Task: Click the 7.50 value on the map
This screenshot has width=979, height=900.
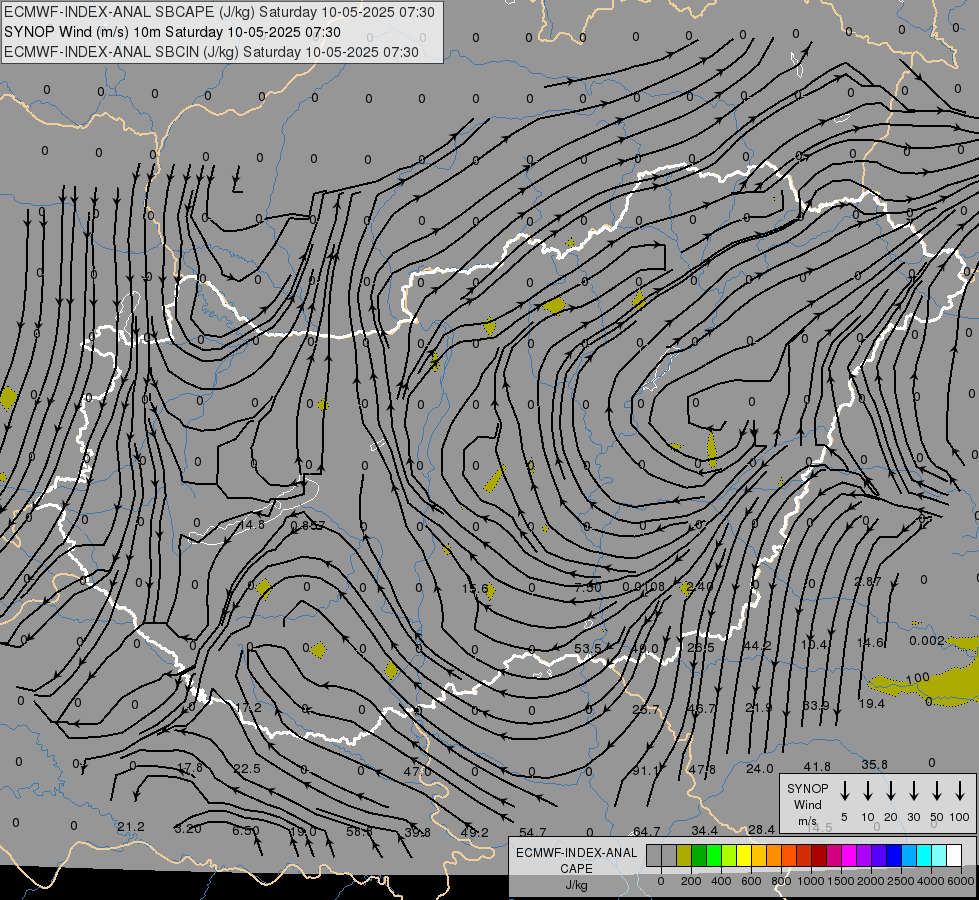Action: pyautogui.click(x=588, y=587)
